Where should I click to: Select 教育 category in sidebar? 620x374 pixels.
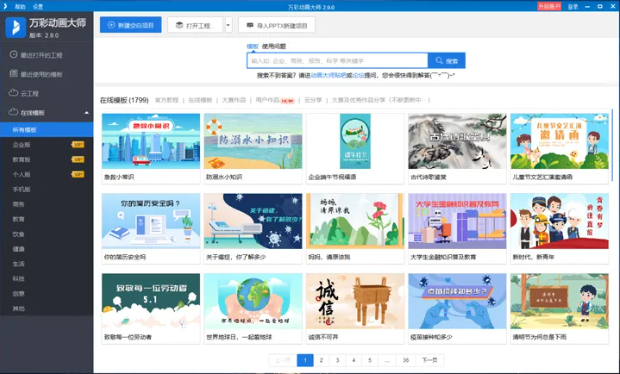[18, 219]
